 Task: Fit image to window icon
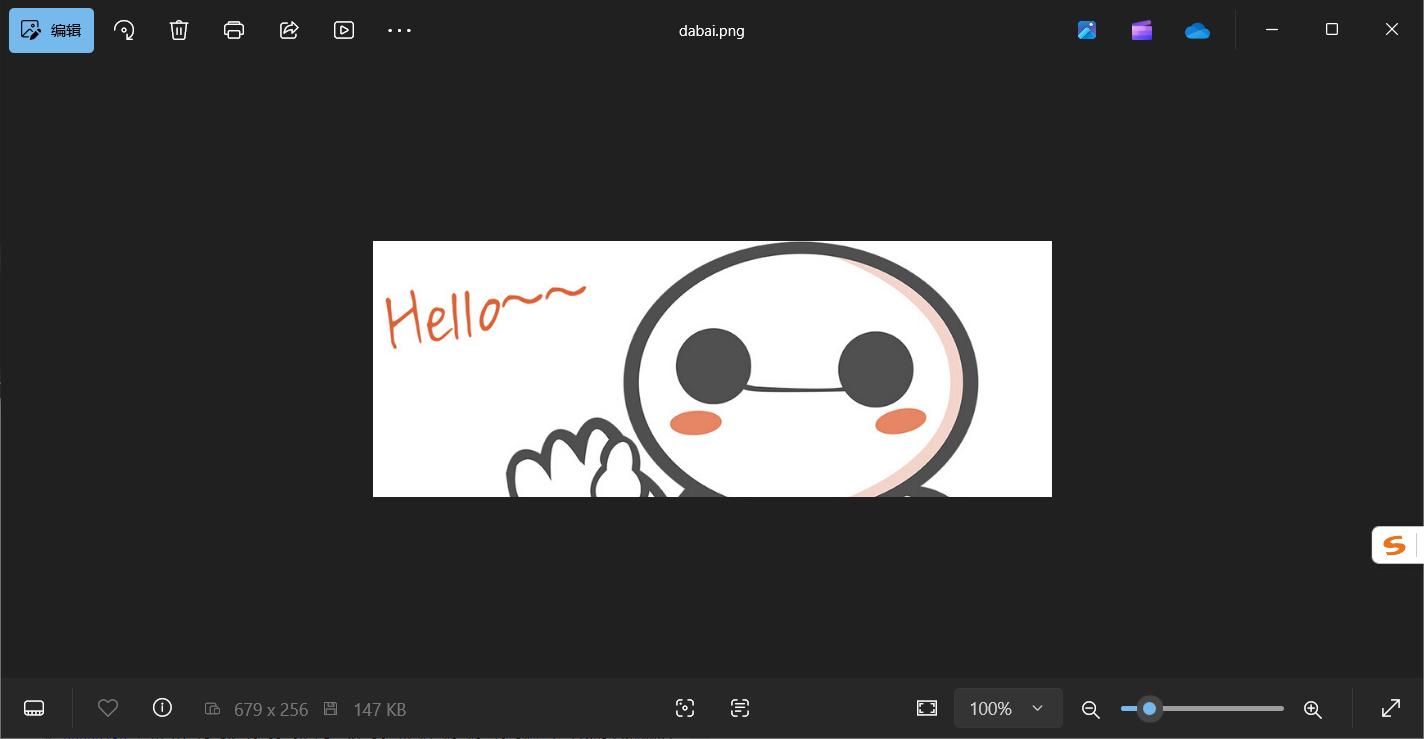tap(927, 708)
